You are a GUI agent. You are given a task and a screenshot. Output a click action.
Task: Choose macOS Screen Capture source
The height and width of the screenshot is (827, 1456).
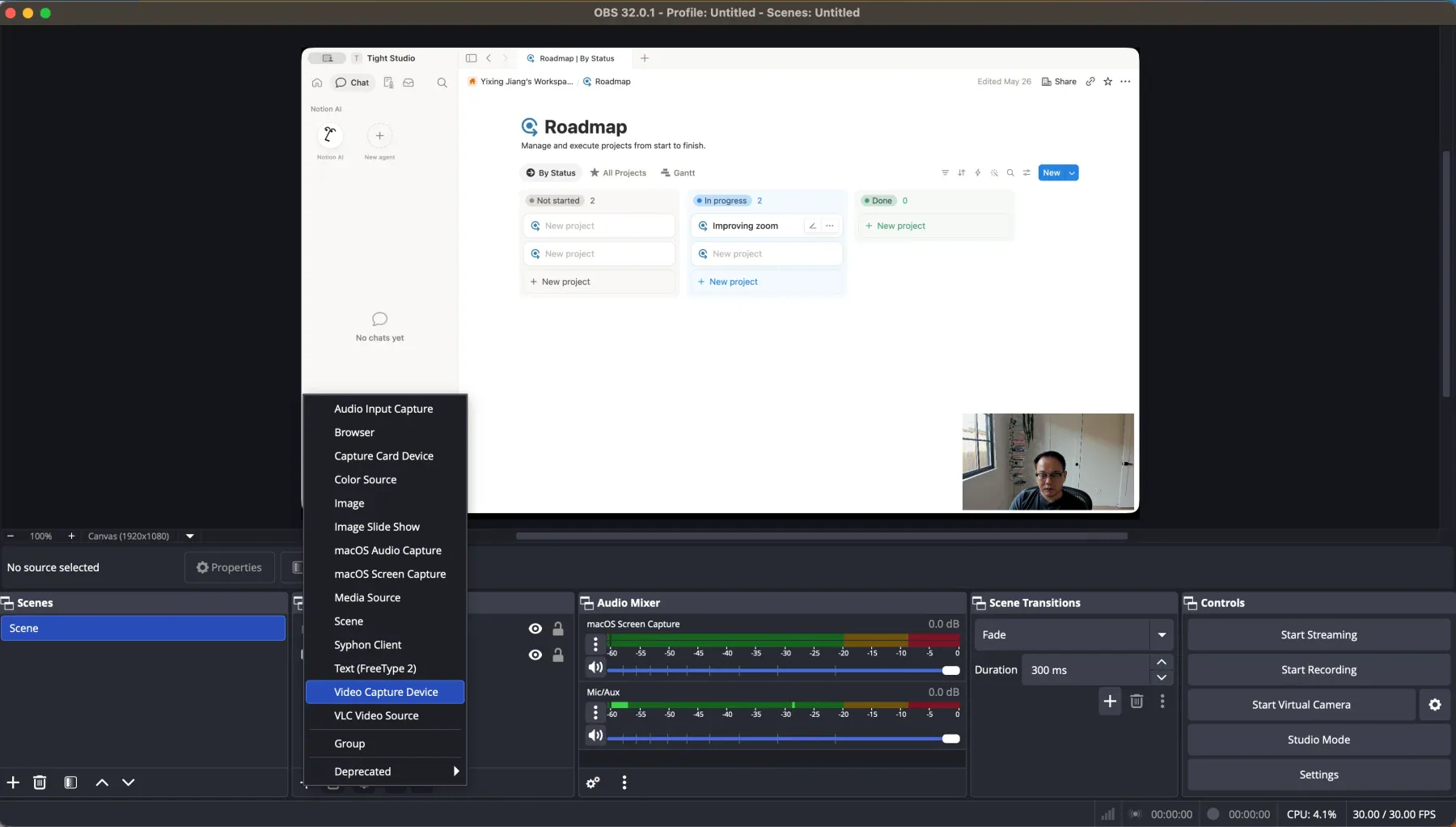385,574
